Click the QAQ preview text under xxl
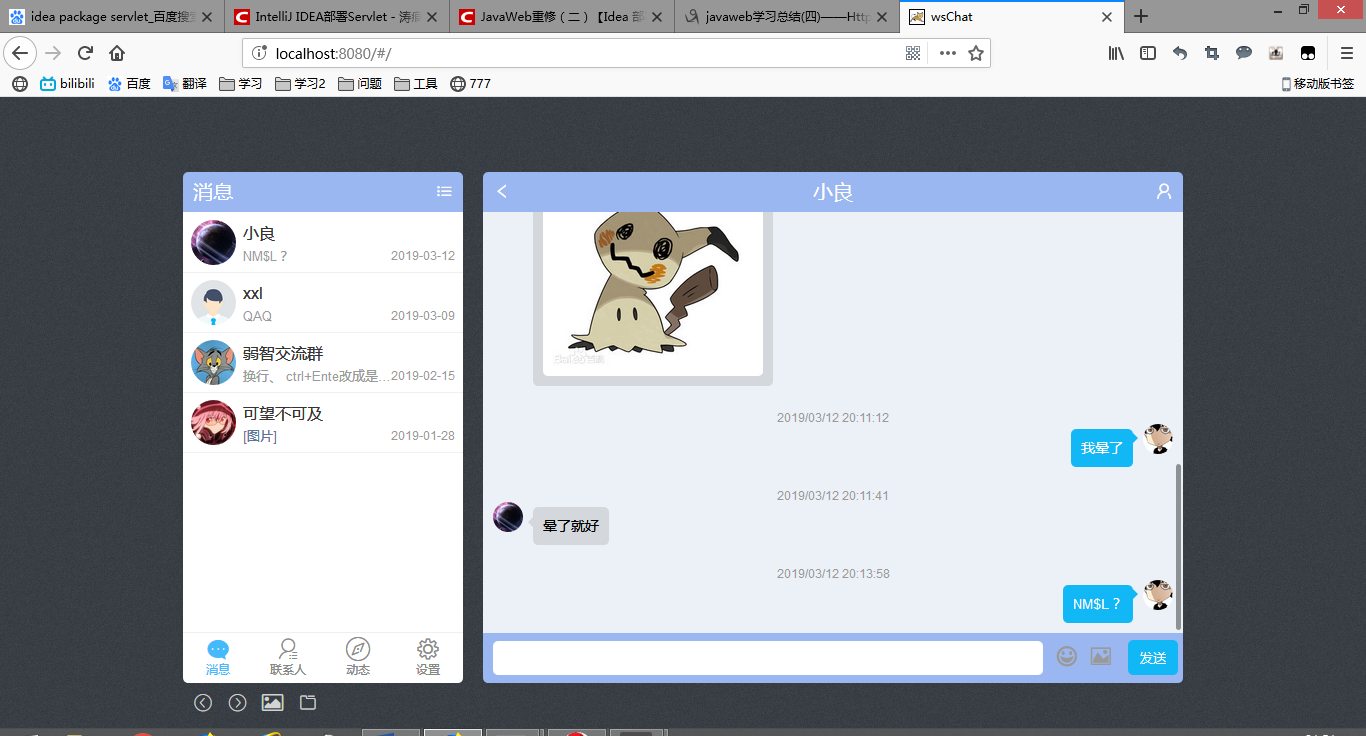Image resolution: width=1366 pixels, height=736 pixels. [257, 316]
